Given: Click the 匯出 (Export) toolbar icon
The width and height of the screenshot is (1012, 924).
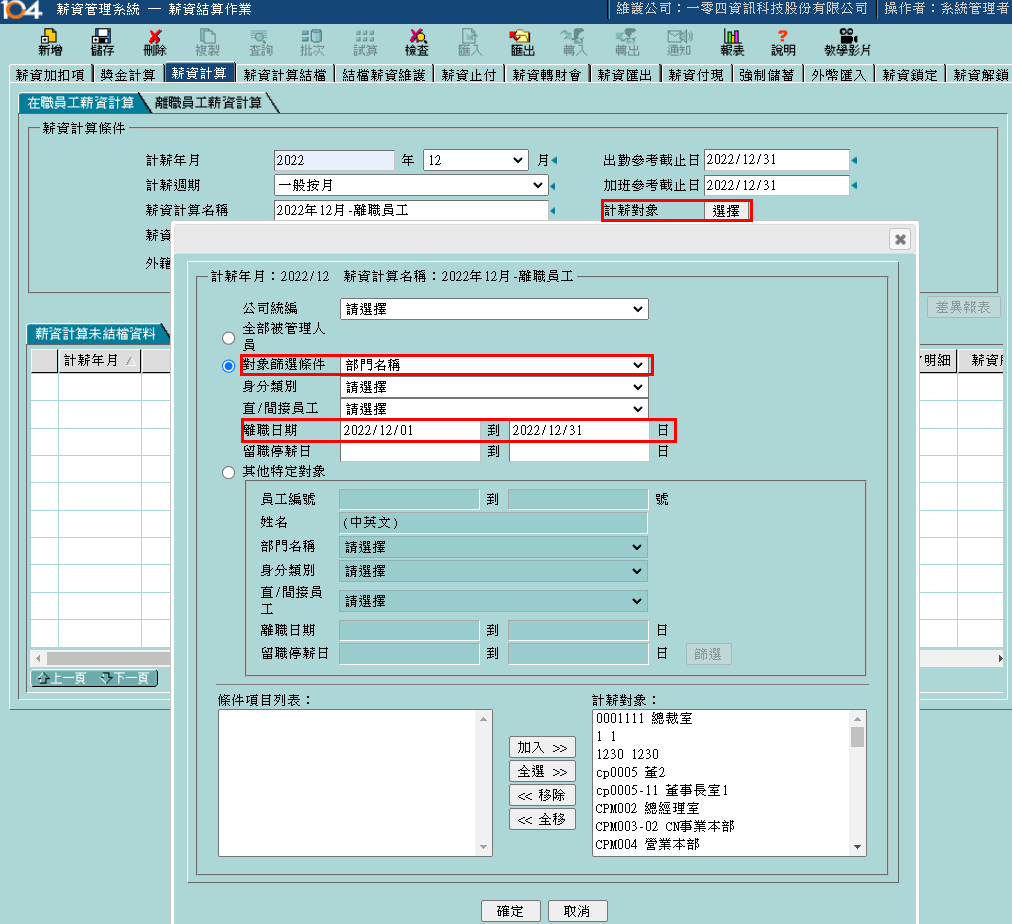Looking at the screenshot, I should point(522,41).
